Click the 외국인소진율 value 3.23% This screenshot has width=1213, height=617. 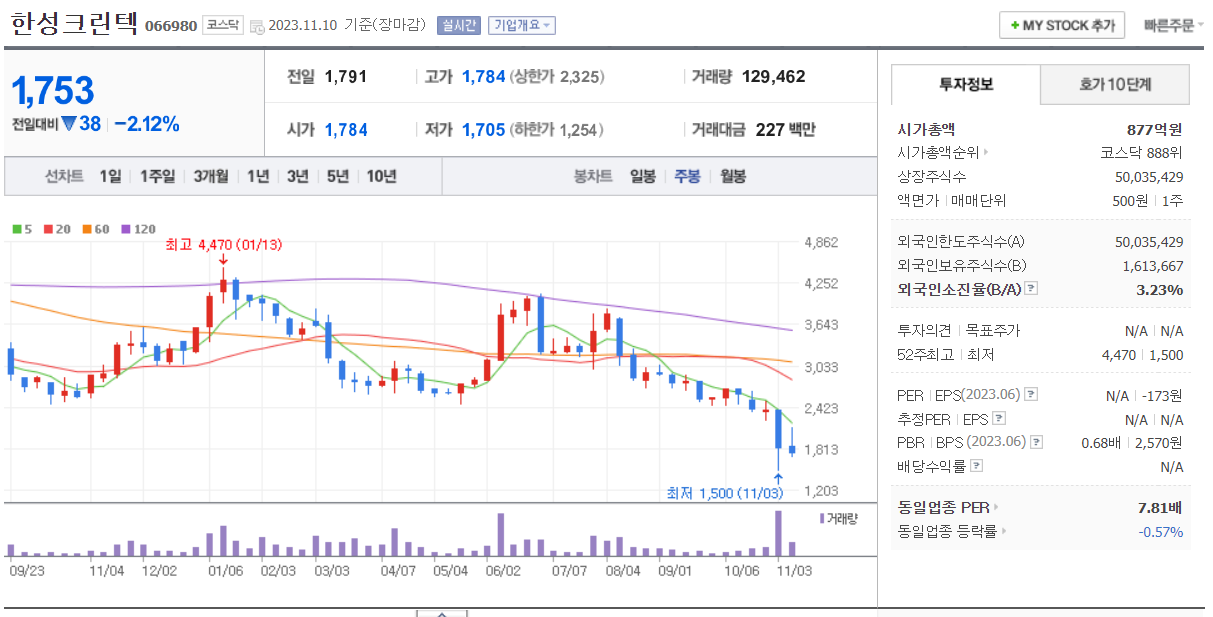(x=1160, y=290)
